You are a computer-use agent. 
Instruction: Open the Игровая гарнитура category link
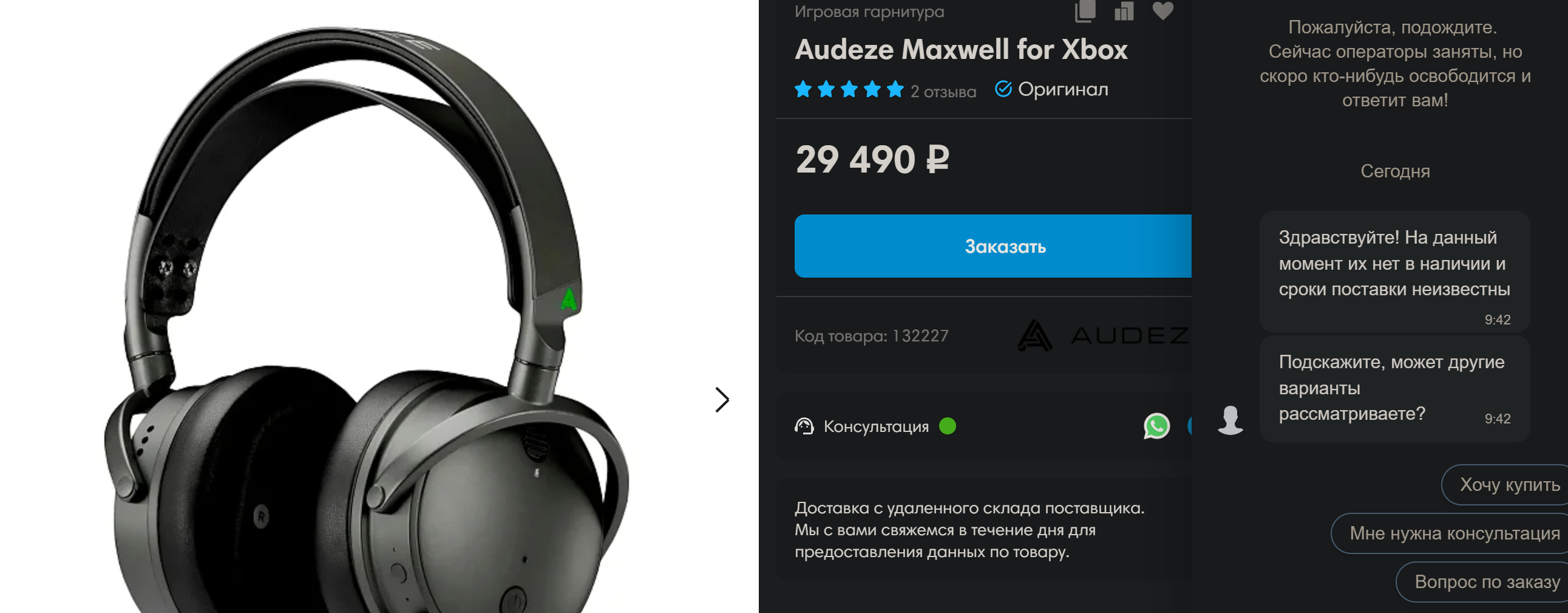click(869, 11)
